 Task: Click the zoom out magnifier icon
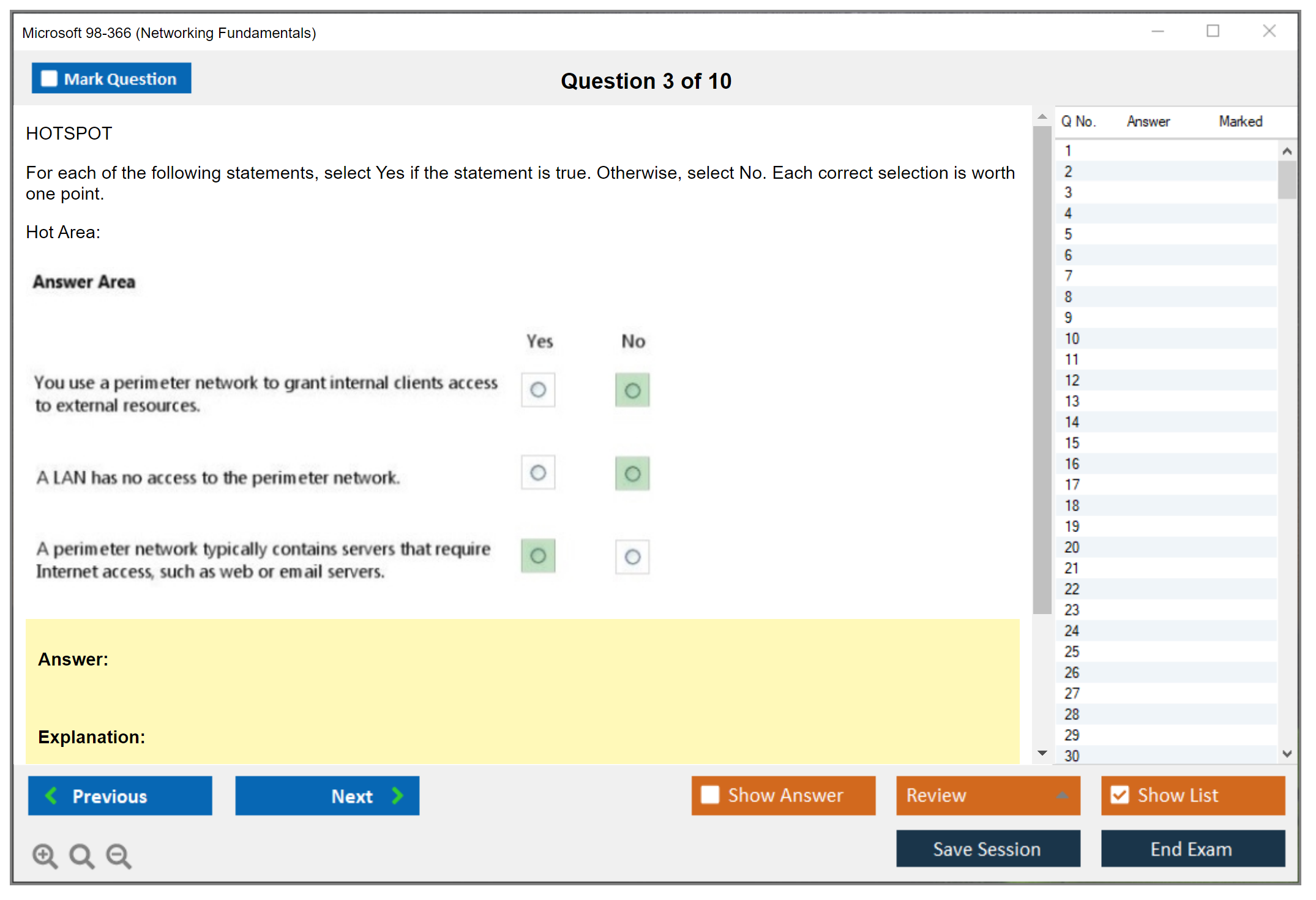click(118, 855)
